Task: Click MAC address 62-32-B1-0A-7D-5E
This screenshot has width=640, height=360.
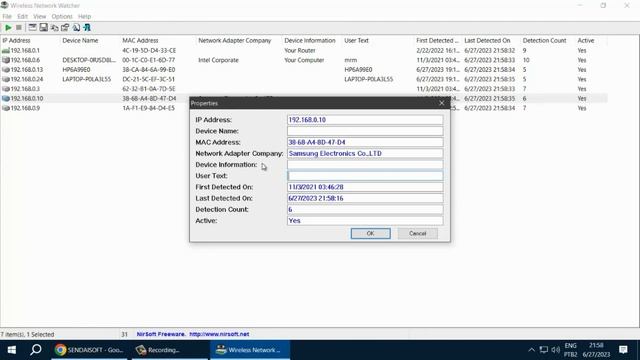Action: [149, 89]
